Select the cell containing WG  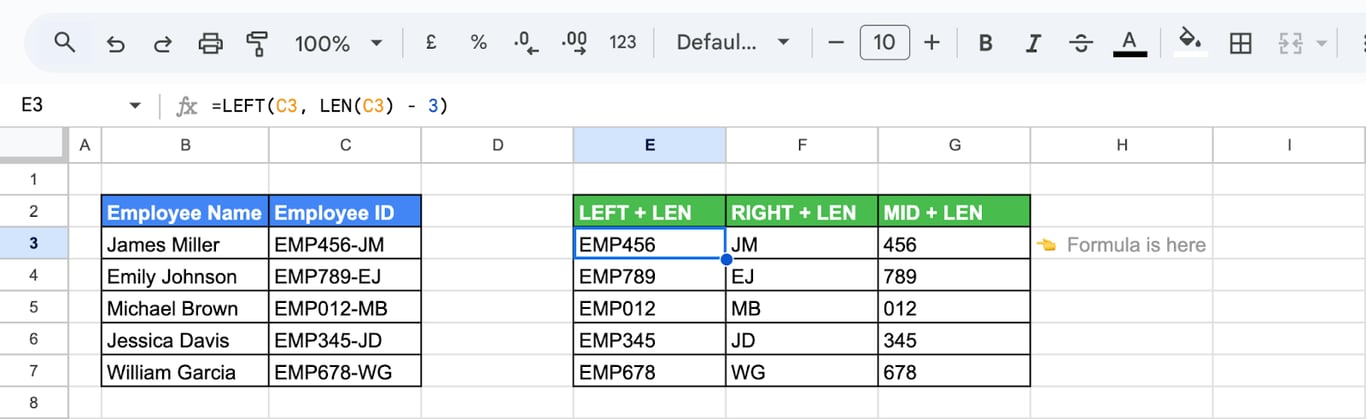pos(802,372)
